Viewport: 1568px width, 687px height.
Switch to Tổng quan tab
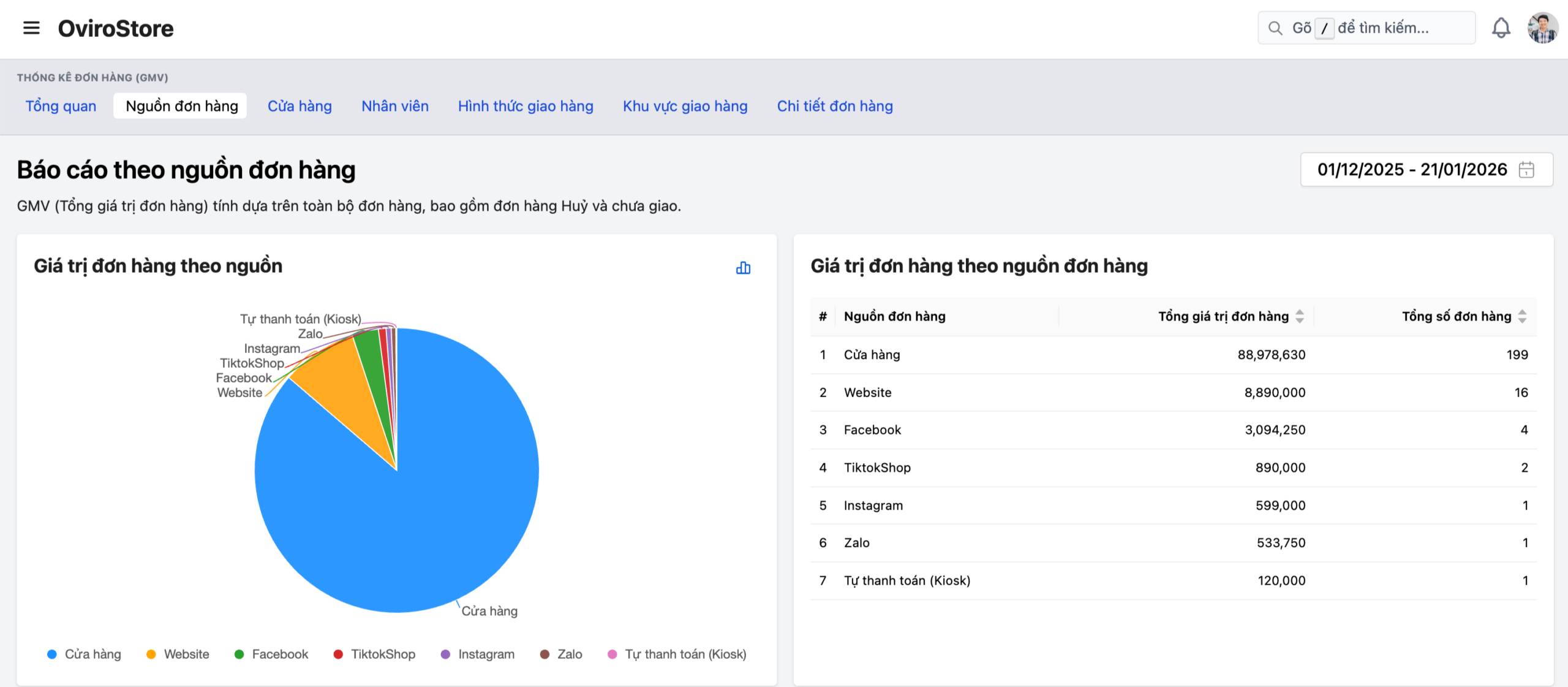(61, 106)
